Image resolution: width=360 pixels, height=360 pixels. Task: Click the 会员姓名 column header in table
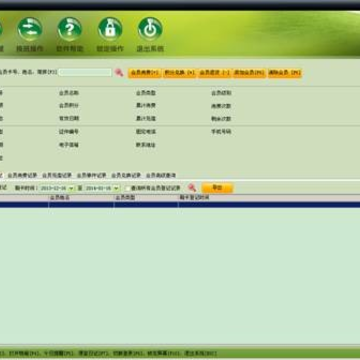[81, 198]
